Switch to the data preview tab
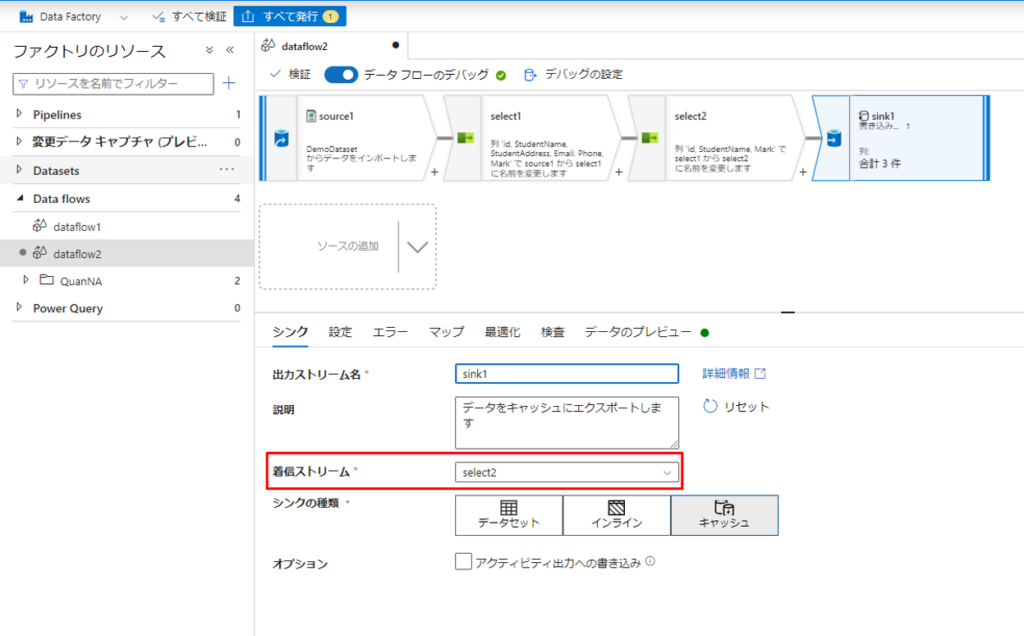The width and height of the screenshot is (1024, 636). tap(637, 332)
